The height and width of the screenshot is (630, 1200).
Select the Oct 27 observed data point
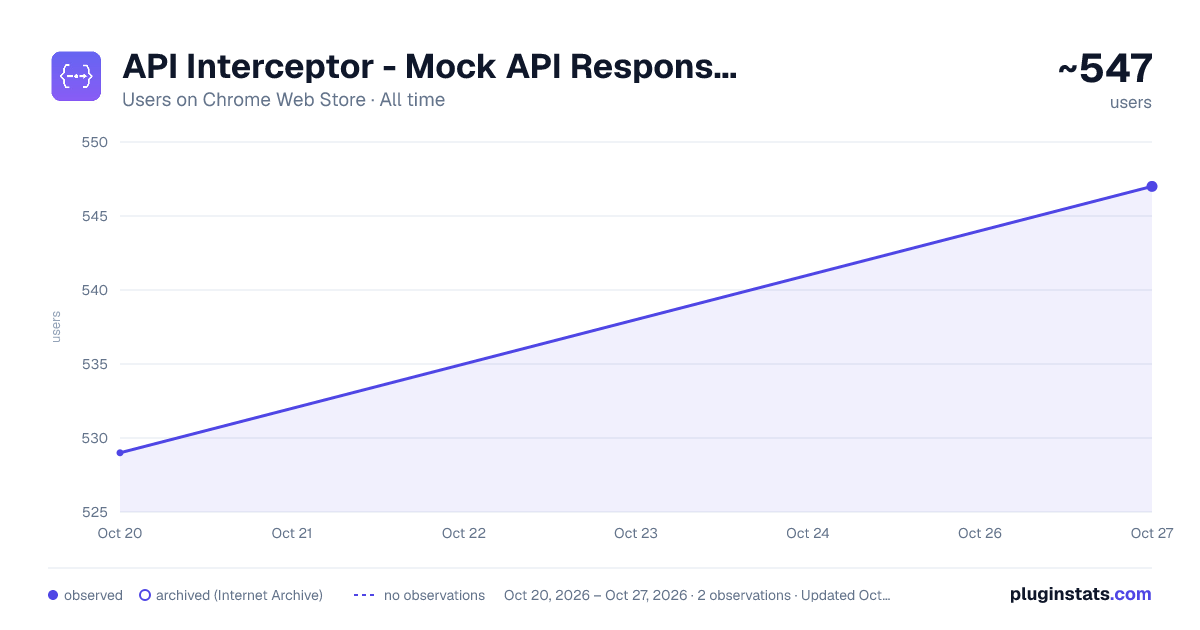coord(1152,187)
